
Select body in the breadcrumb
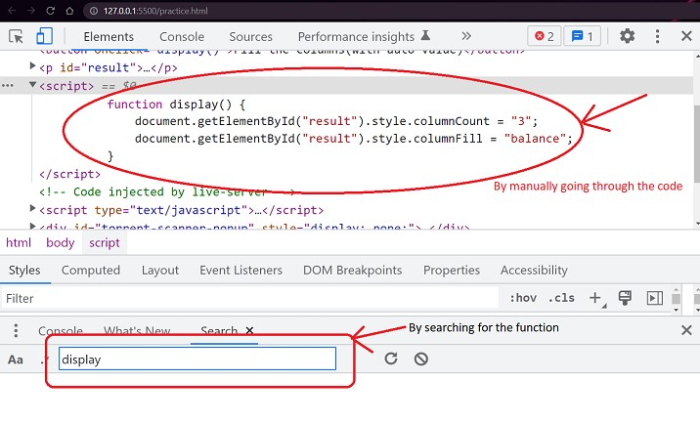60,242
